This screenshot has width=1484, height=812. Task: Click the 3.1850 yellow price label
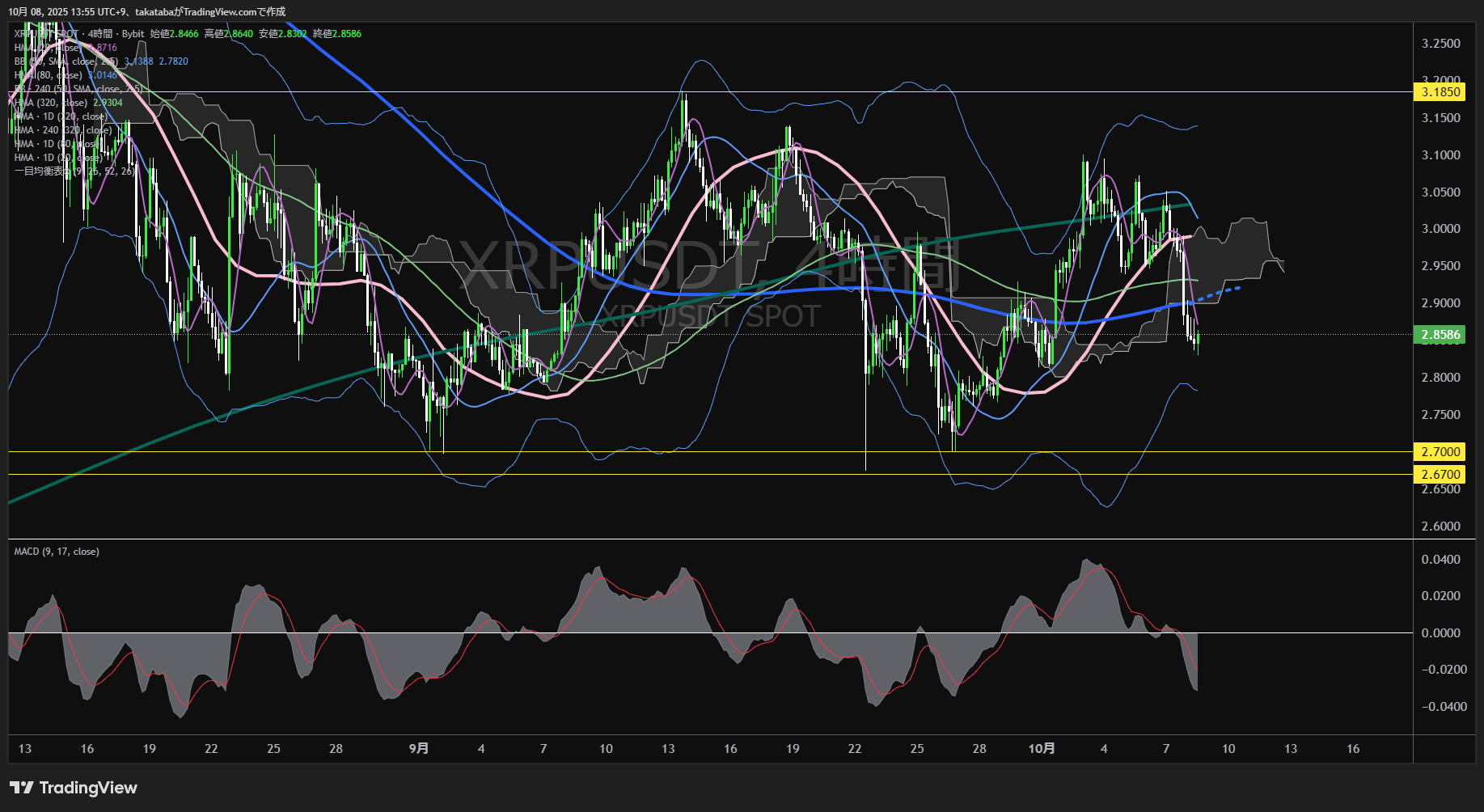pyautogui.click(x=1440, y=92)
